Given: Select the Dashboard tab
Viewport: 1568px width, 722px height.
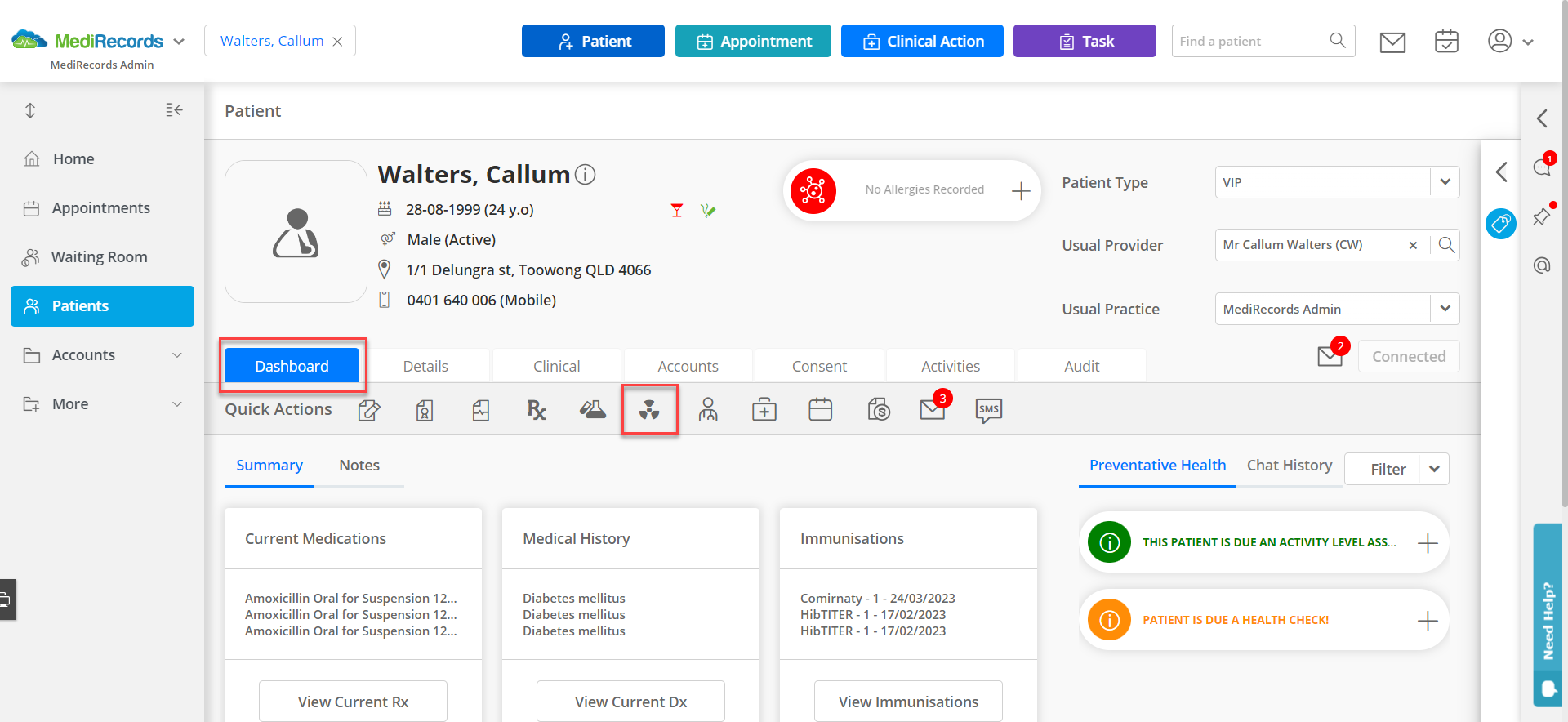Looking at the screenshot, I should pyautogui.click(x=292, y=366).
